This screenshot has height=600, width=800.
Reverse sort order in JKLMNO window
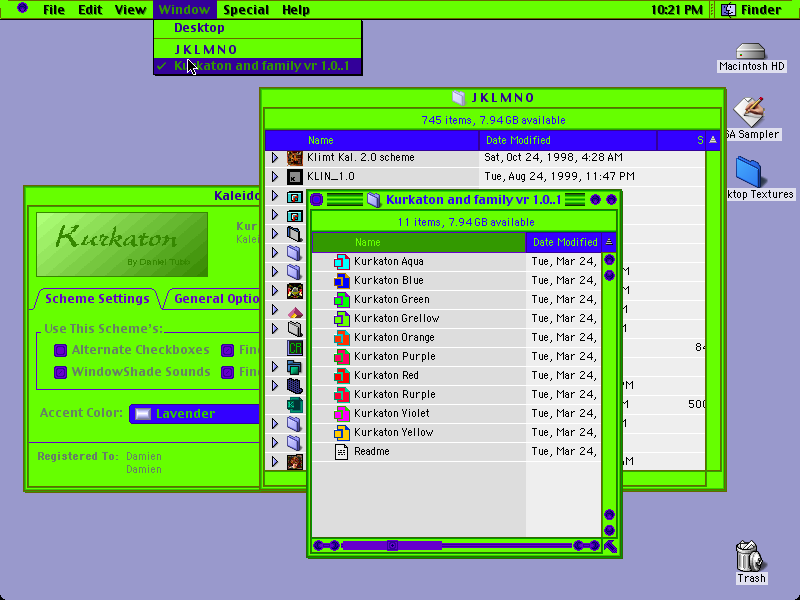713,140
